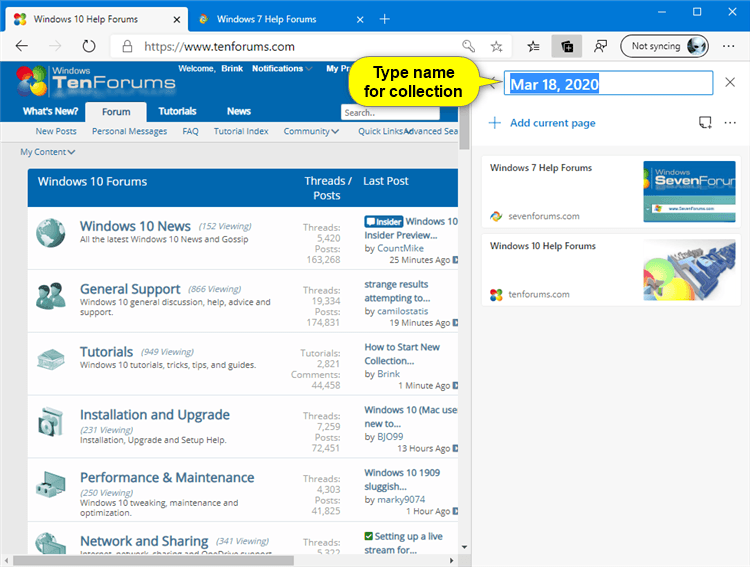This screenshot has width=750, height=567.
Task: Toggle the Collections toolbar button
Action: [567, 46]
